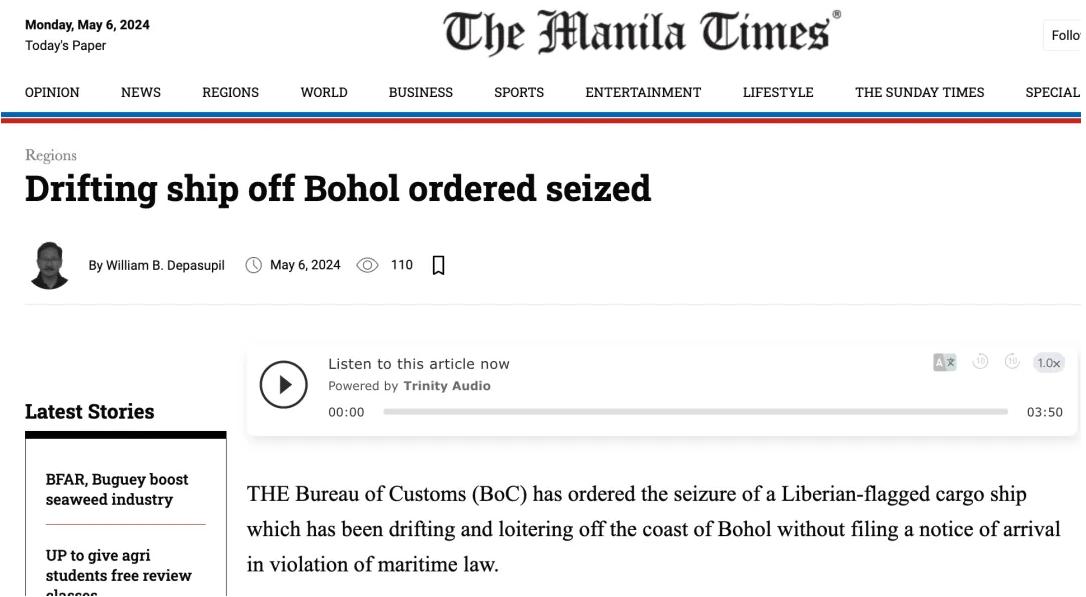This screenshot has width=1086, height=597.
Task: Click the Follow button in header
Action: tap(1064, 35)
